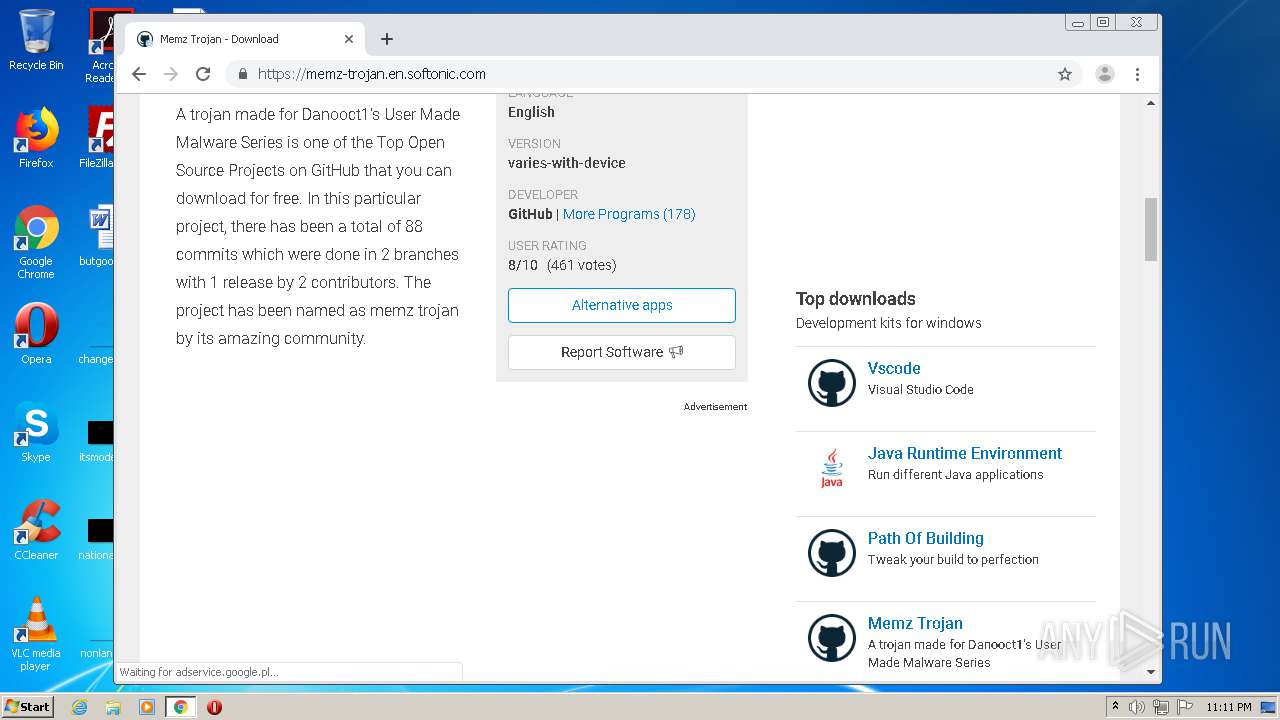Click the 8/10 user rating text

[523, 265]
